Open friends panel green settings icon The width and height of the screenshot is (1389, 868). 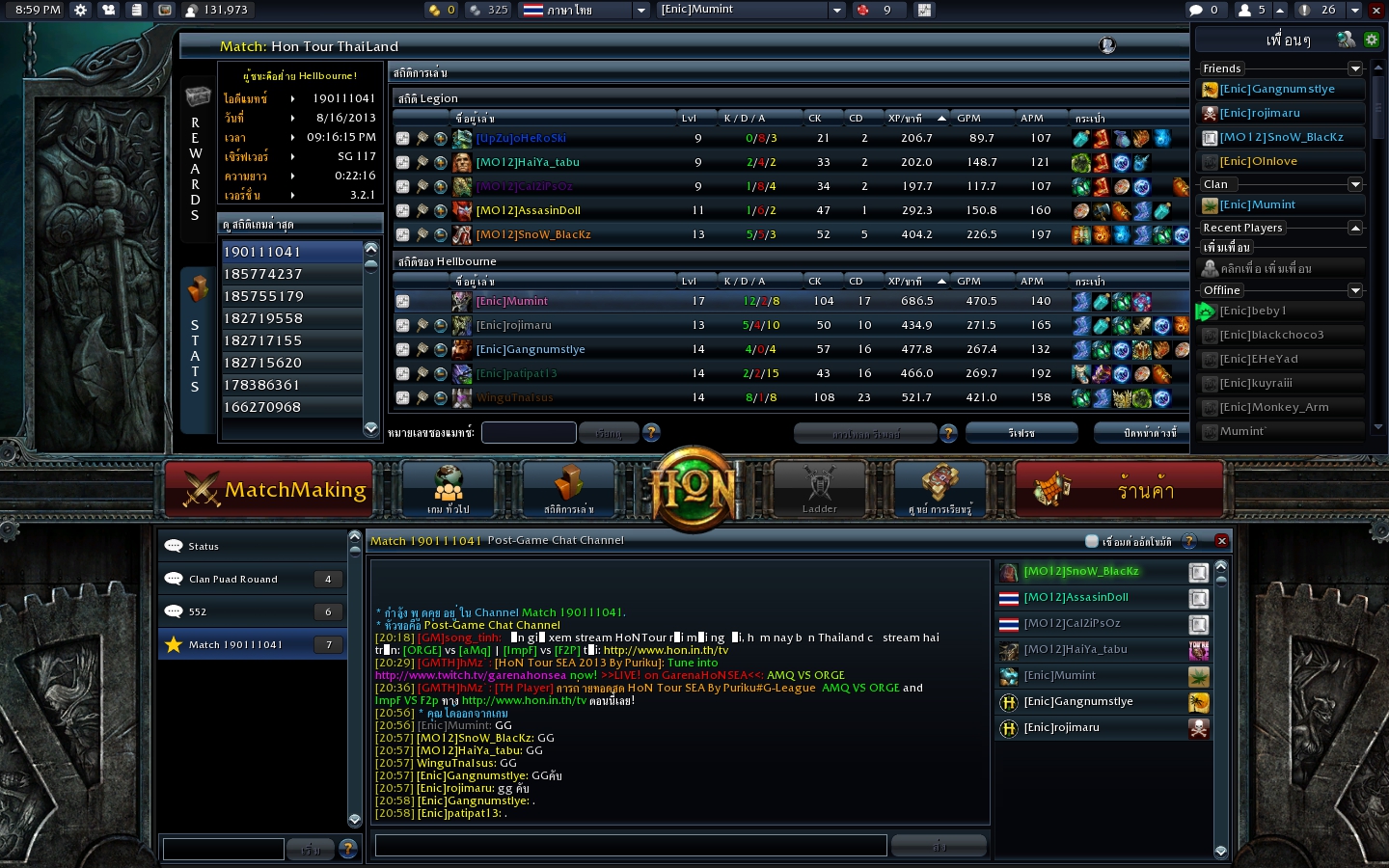click(1372, 40)
